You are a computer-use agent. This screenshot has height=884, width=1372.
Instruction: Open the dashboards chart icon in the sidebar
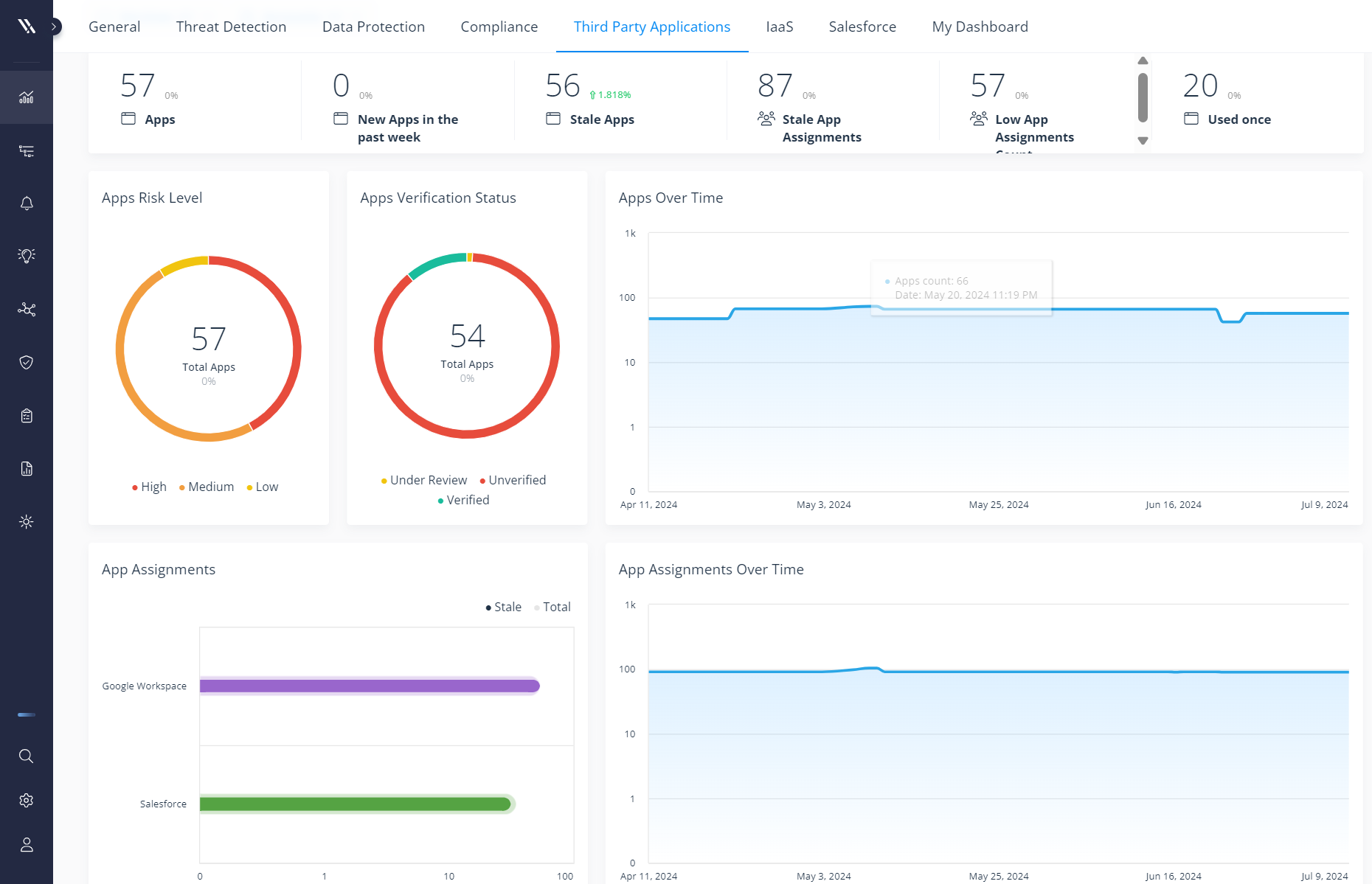(x=27, y=97)
